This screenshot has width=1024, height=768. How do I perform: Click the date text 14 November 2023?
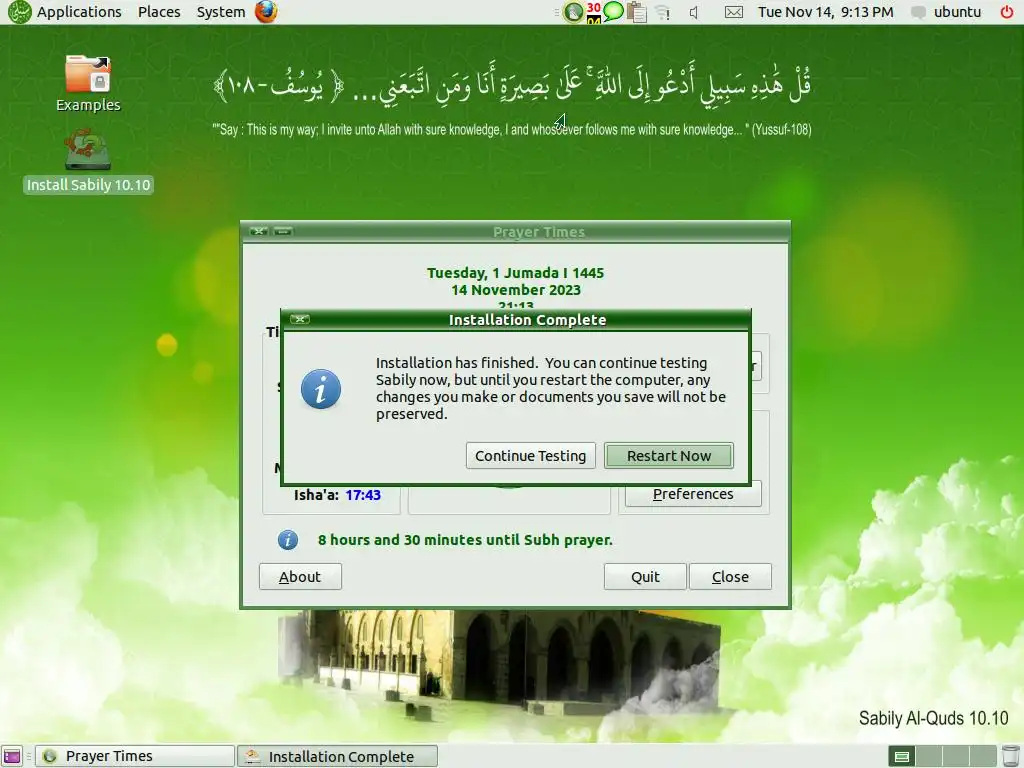[516, 290]
